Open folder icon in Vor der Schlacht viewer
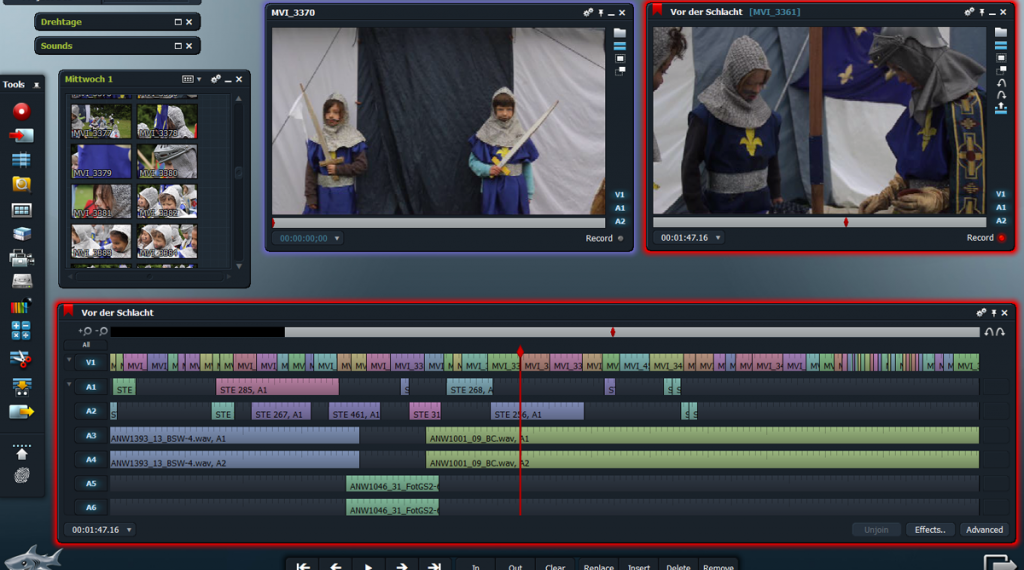The width and height of the screenshot is (1024, 570). click(x=1001, y=32)
